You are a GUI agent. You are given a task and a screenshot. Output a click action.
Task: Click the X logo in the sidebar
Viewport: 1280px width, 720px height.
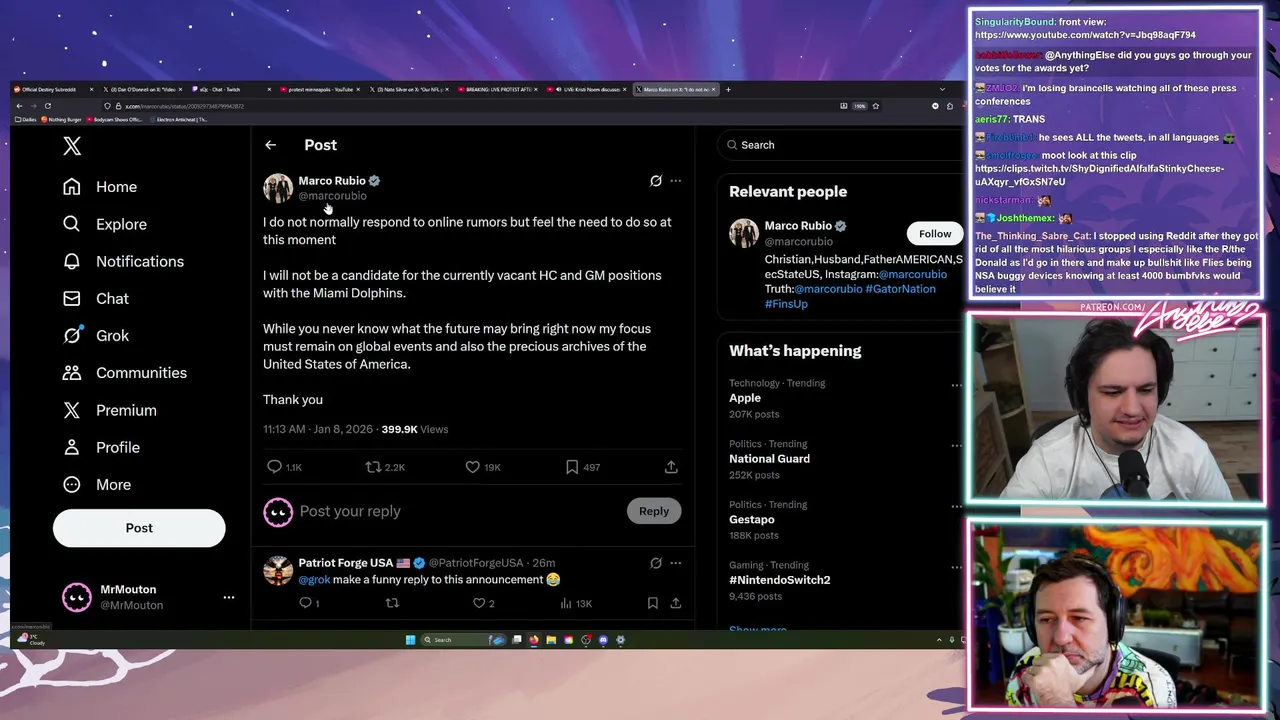pos(72,146)
